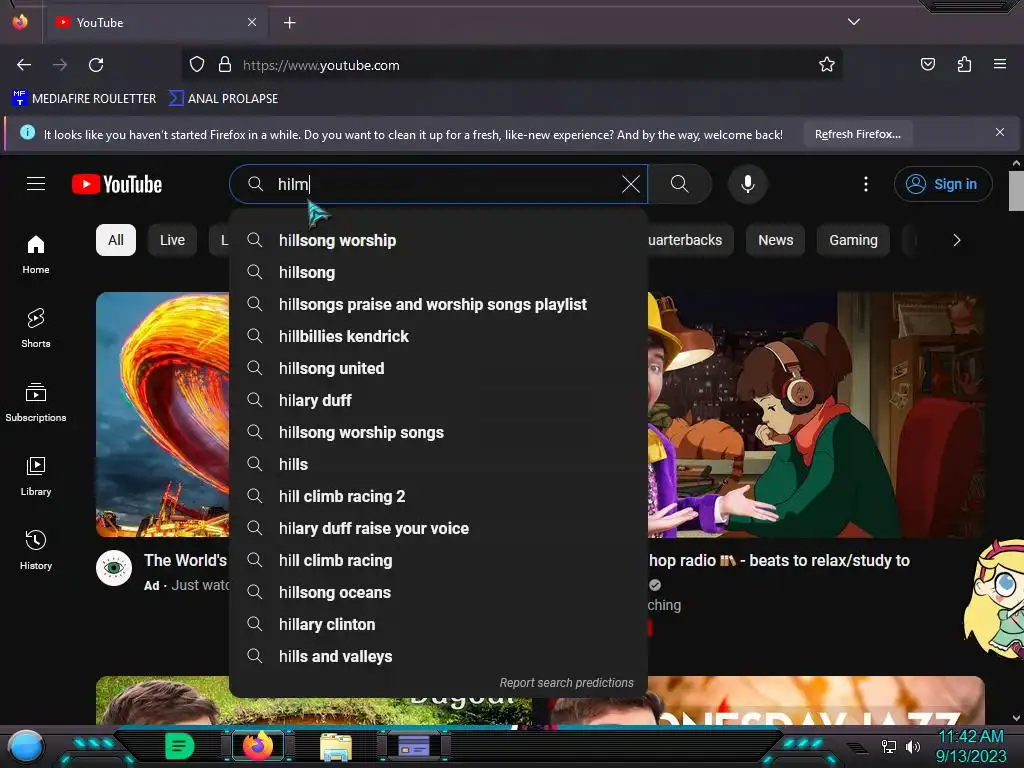This screenshot has width=1024, height=768.
Task: Open volume control in system tray
Action: [x=912, y=746]
